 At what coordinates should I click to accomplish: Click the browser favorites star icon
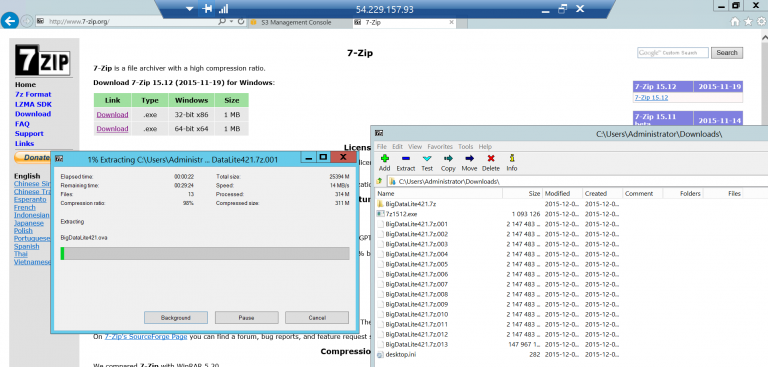tap(748, 22)
